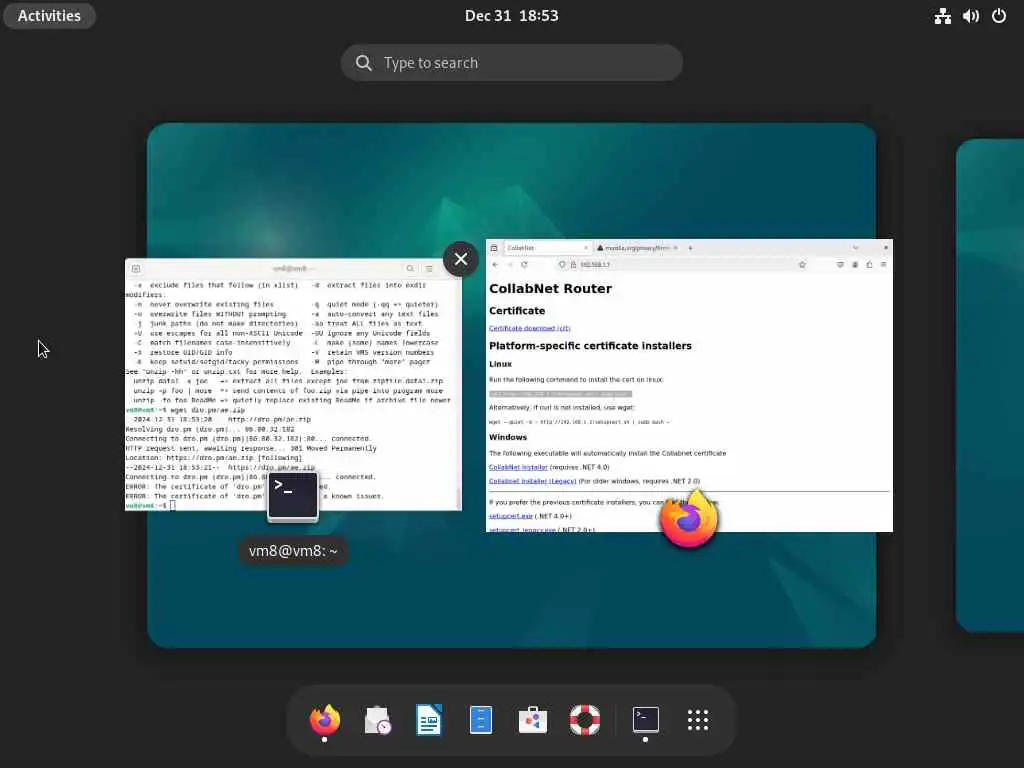
Task: Click the Firefox shield tracking protection icon
Action: 562,264
